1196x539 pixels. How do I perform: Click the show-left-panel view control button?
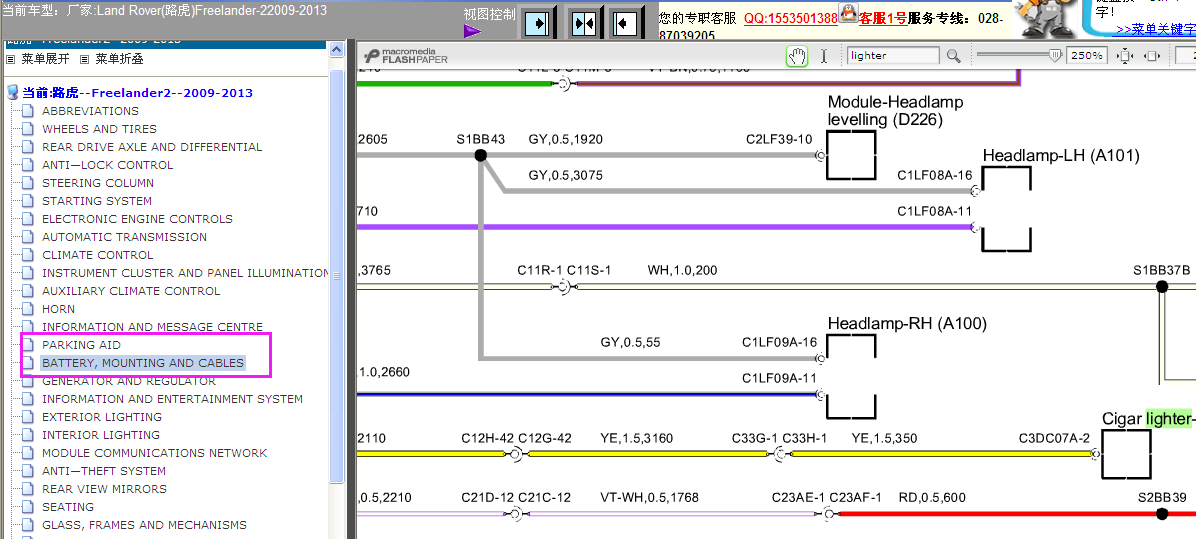(x=625, y=24)
